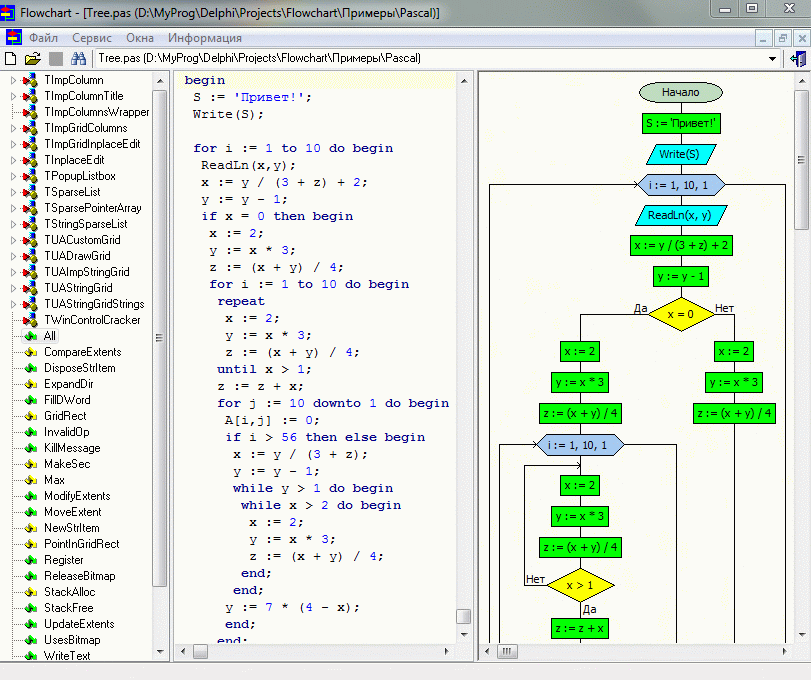Click the exit door icon at toolbar right
811x680 pixels.
point(798,59)
